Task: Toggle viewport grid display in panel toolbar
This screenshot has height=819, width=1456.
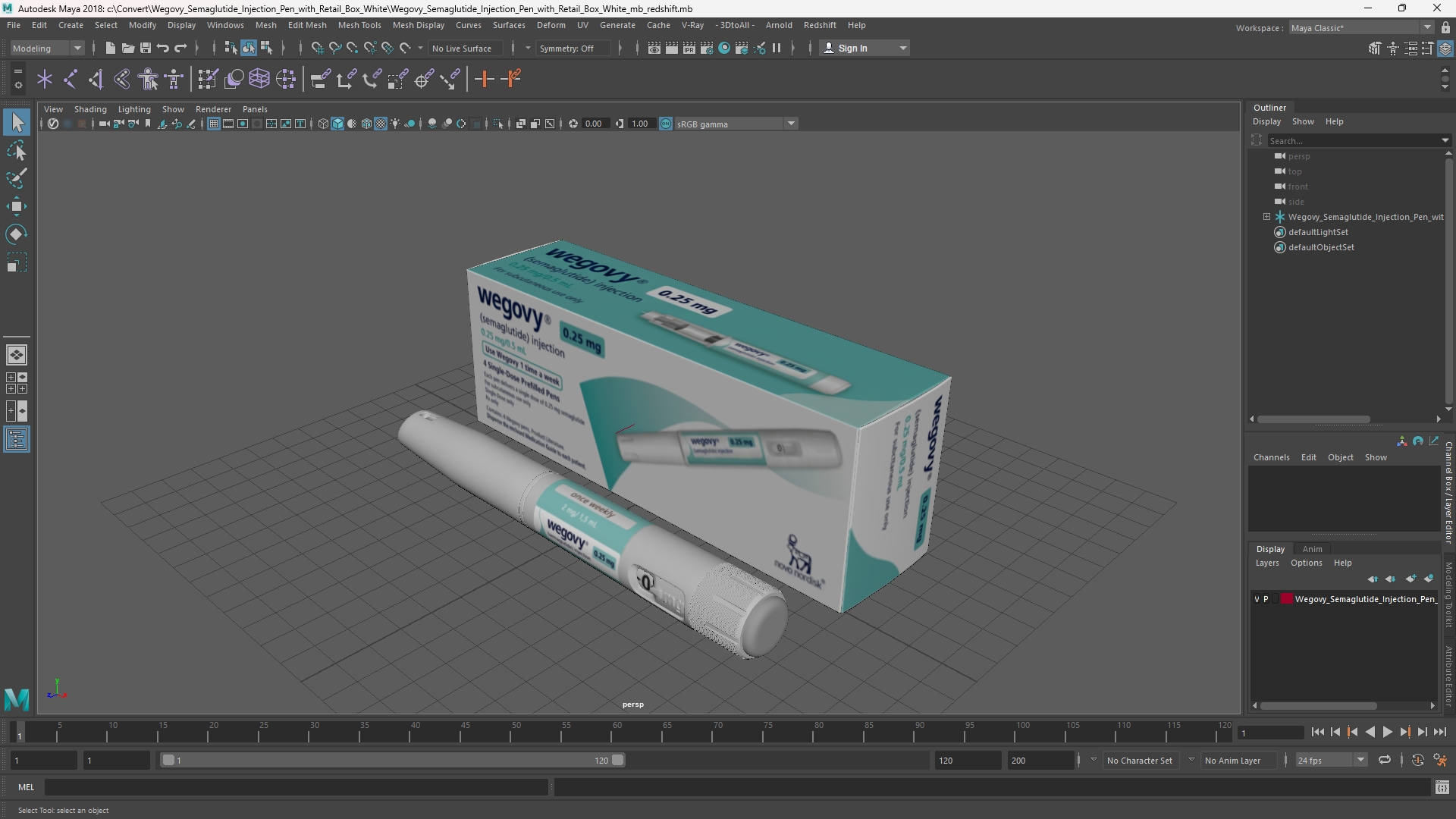Action: coord(214,124)
